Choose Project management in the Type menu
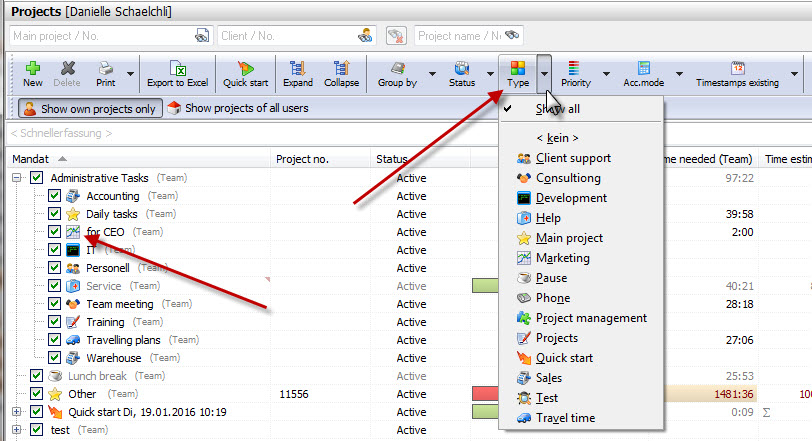This screenshot has width=812, height=441. click(x=590, y=318)
